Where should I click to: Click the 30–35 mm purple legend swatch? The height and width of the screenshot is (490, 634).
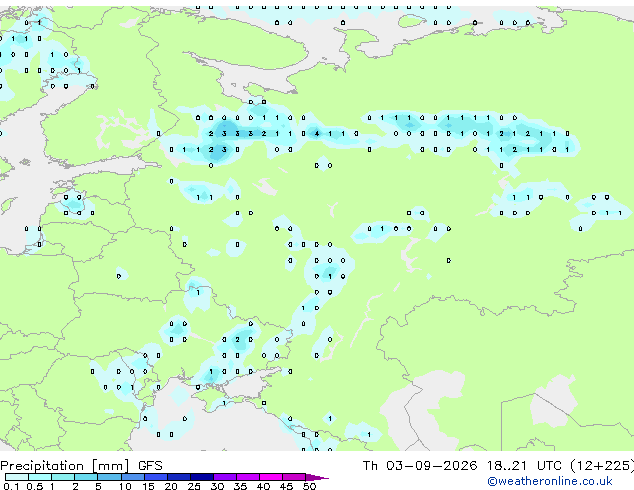click(x=224, y=477)
